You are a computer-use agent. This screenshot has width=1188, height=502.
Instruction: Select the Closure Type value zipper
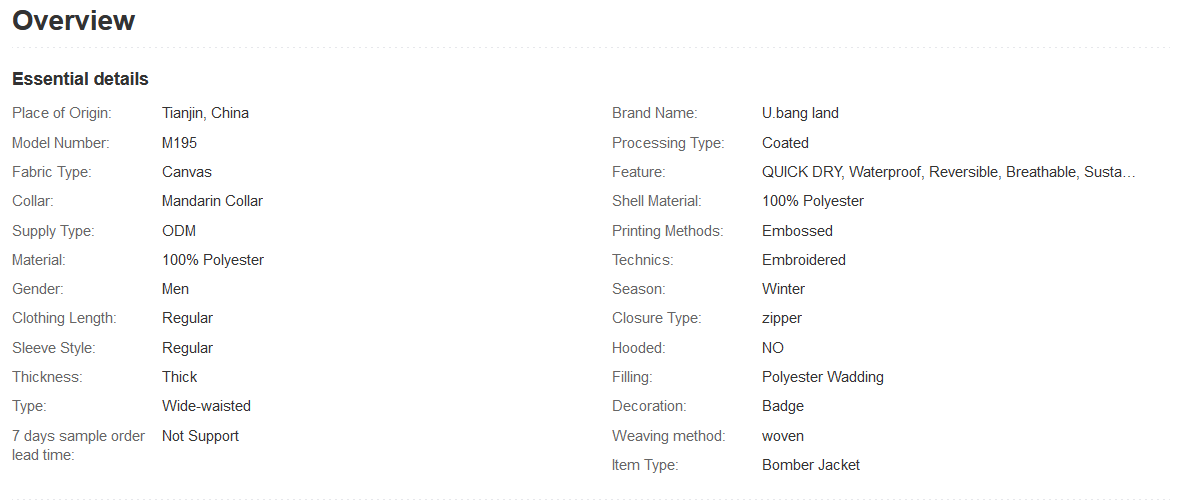781,318
